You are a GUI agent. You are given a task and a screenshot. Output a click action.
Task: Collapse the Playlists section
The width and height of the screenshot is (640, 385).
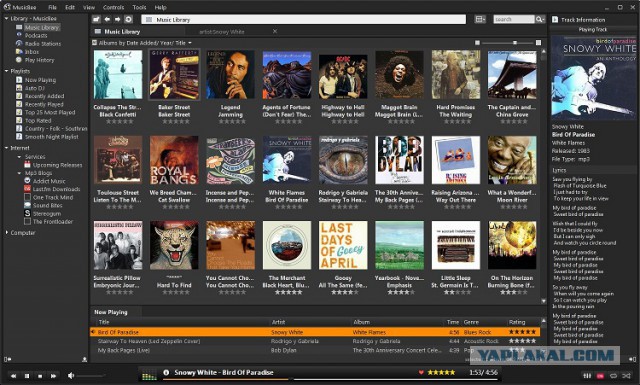click(6, 71)
